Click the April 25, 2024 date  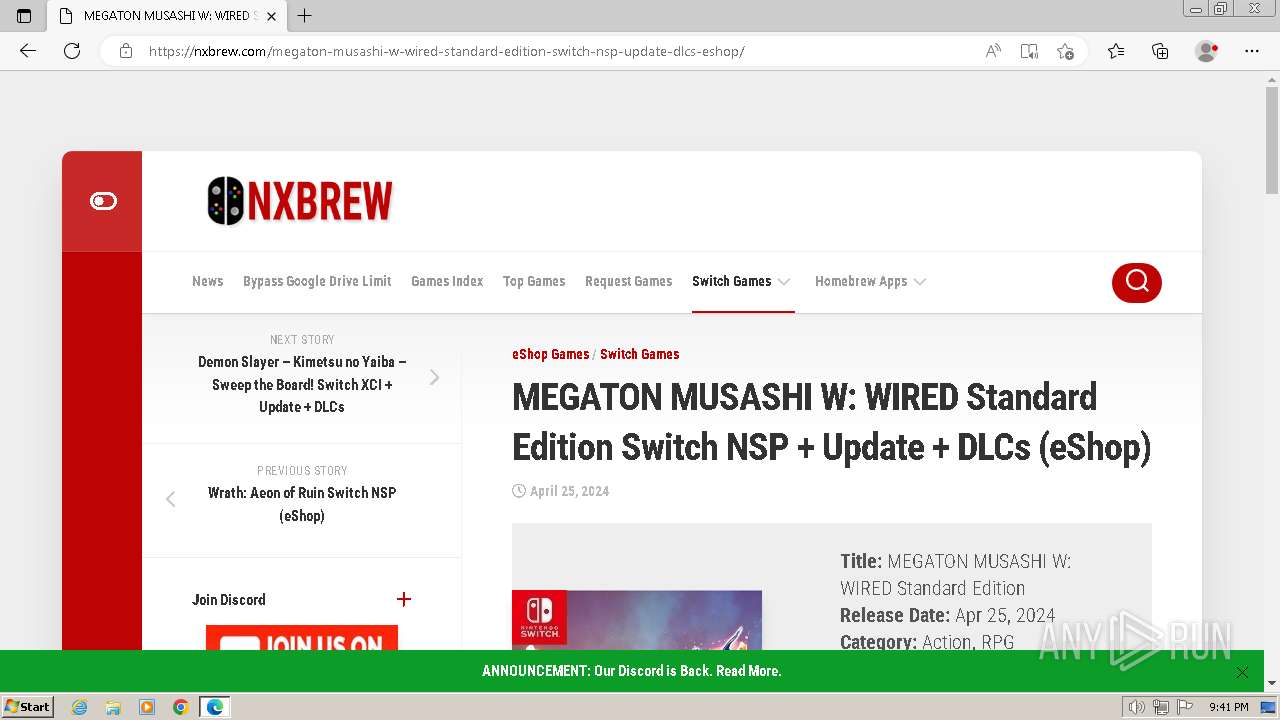(x=569, y=491)
